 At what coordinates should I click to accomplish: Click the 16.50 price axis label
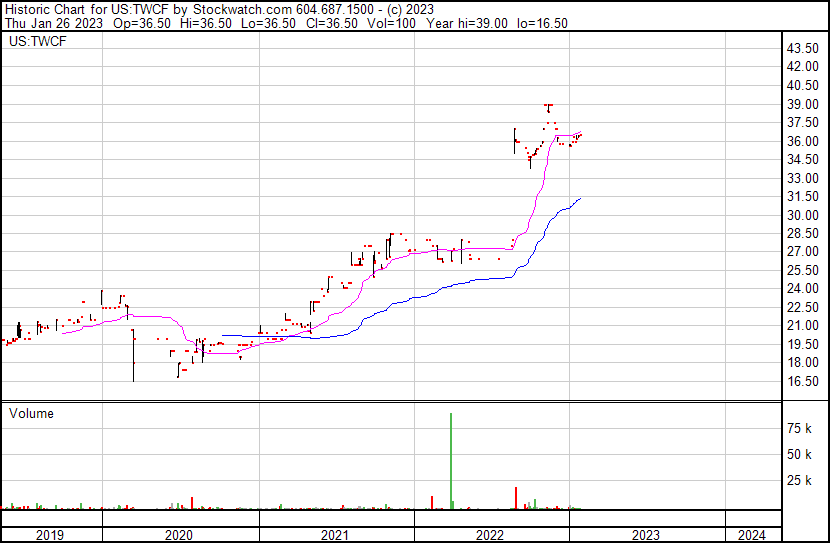pos(804,382)
